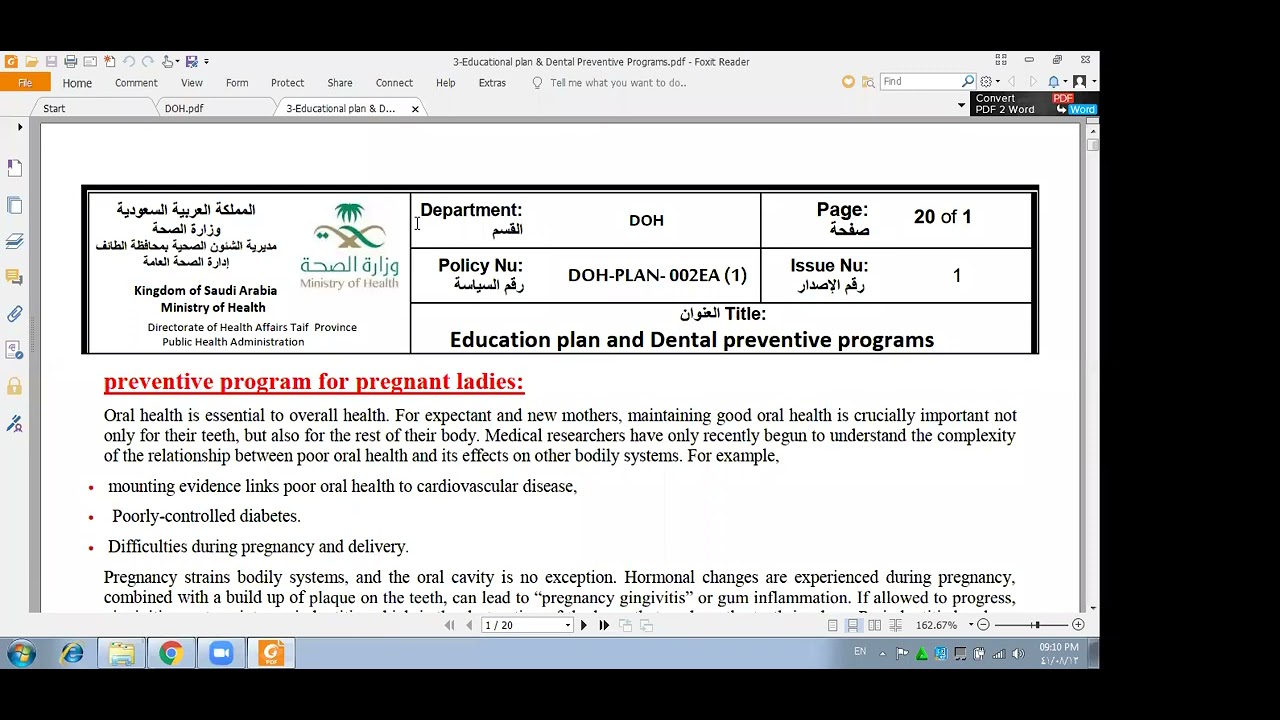This screenshot has width=1280, height=720.
Task: Click the email envelope icon
Action: tap(90, 61)
